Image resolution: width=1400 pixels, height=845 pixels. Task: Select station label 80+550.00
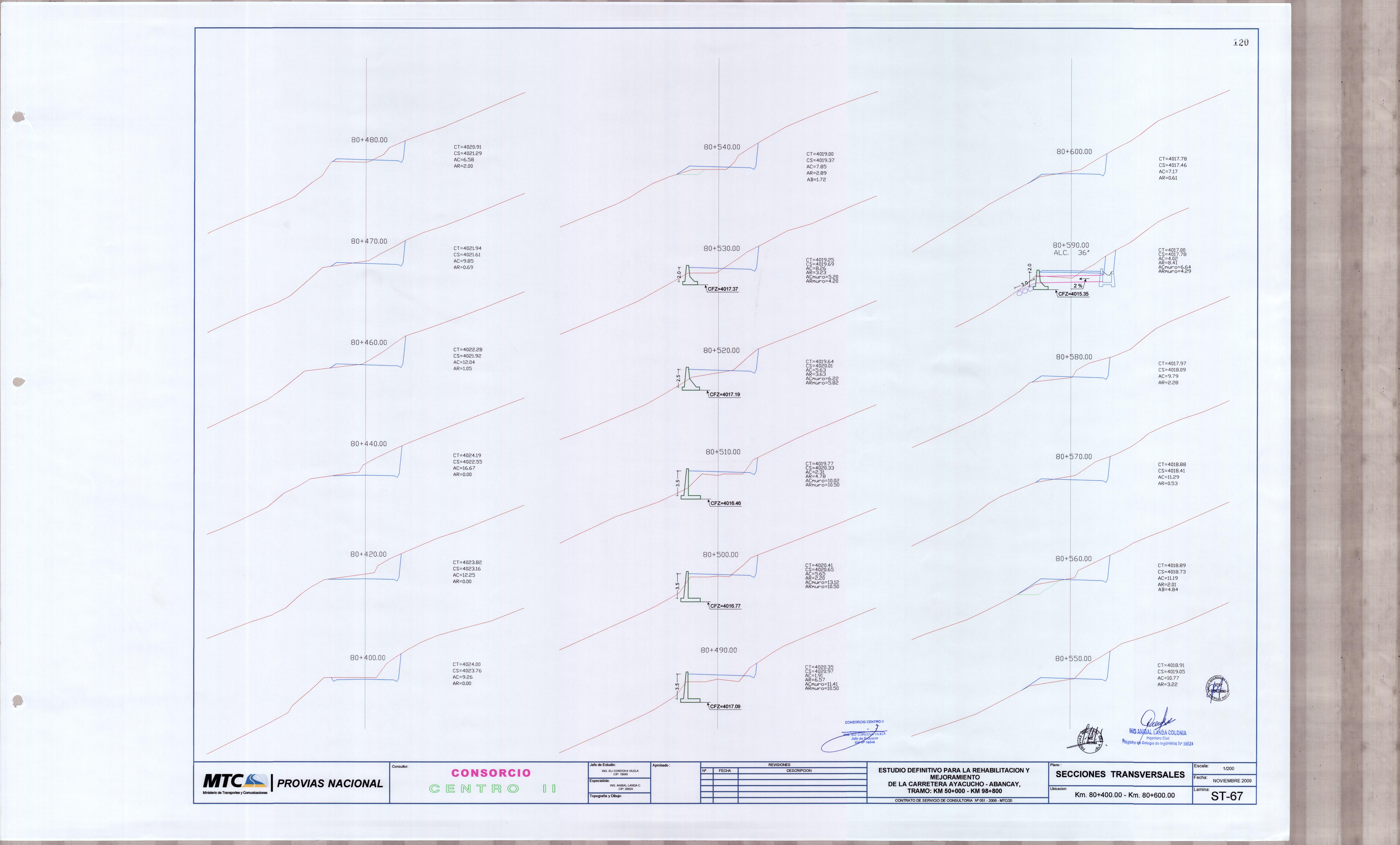[x=1073, y=659]
